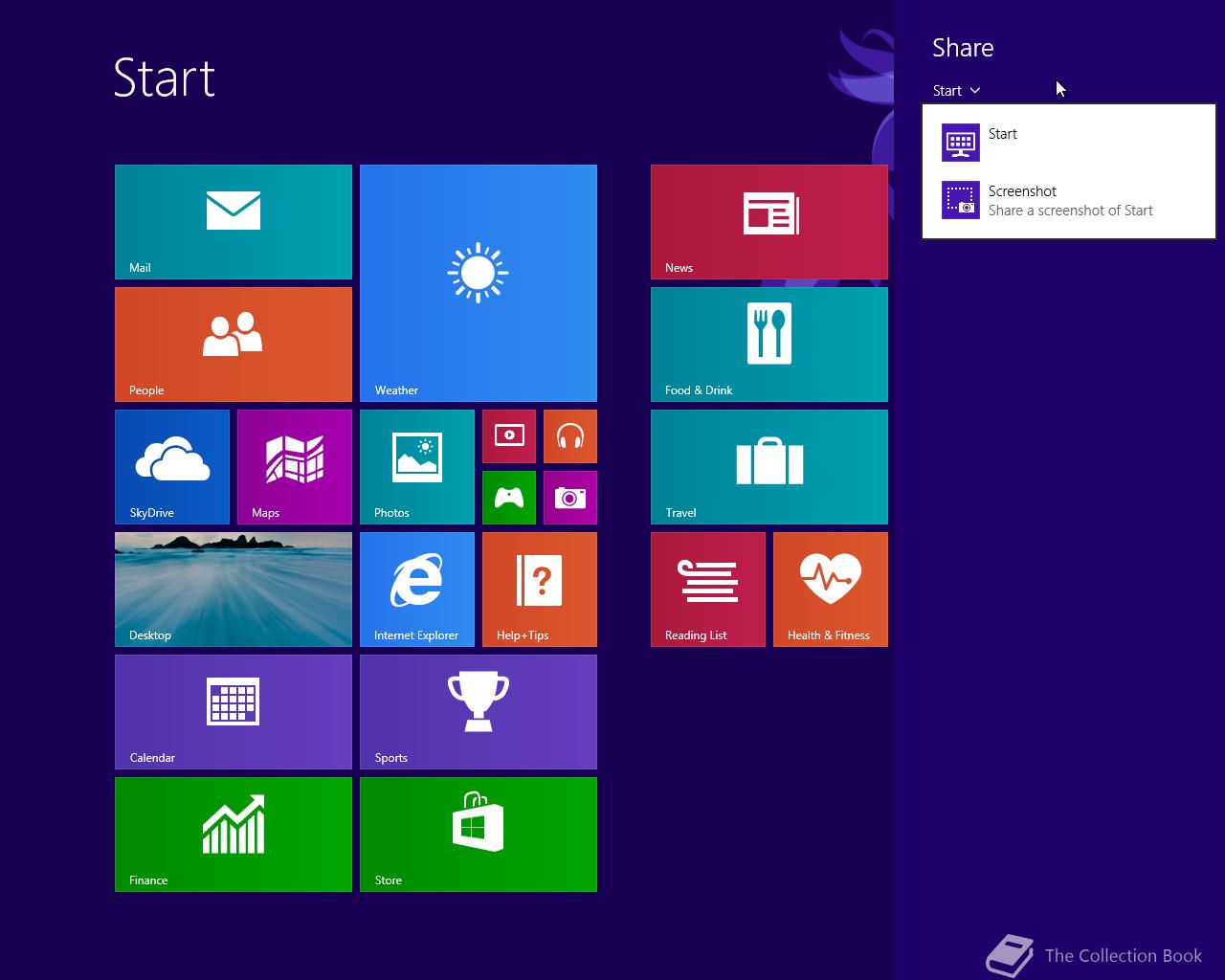Open the Sports tile
Viewport: 1225px width, 980px height.
(x=479, y=712)
